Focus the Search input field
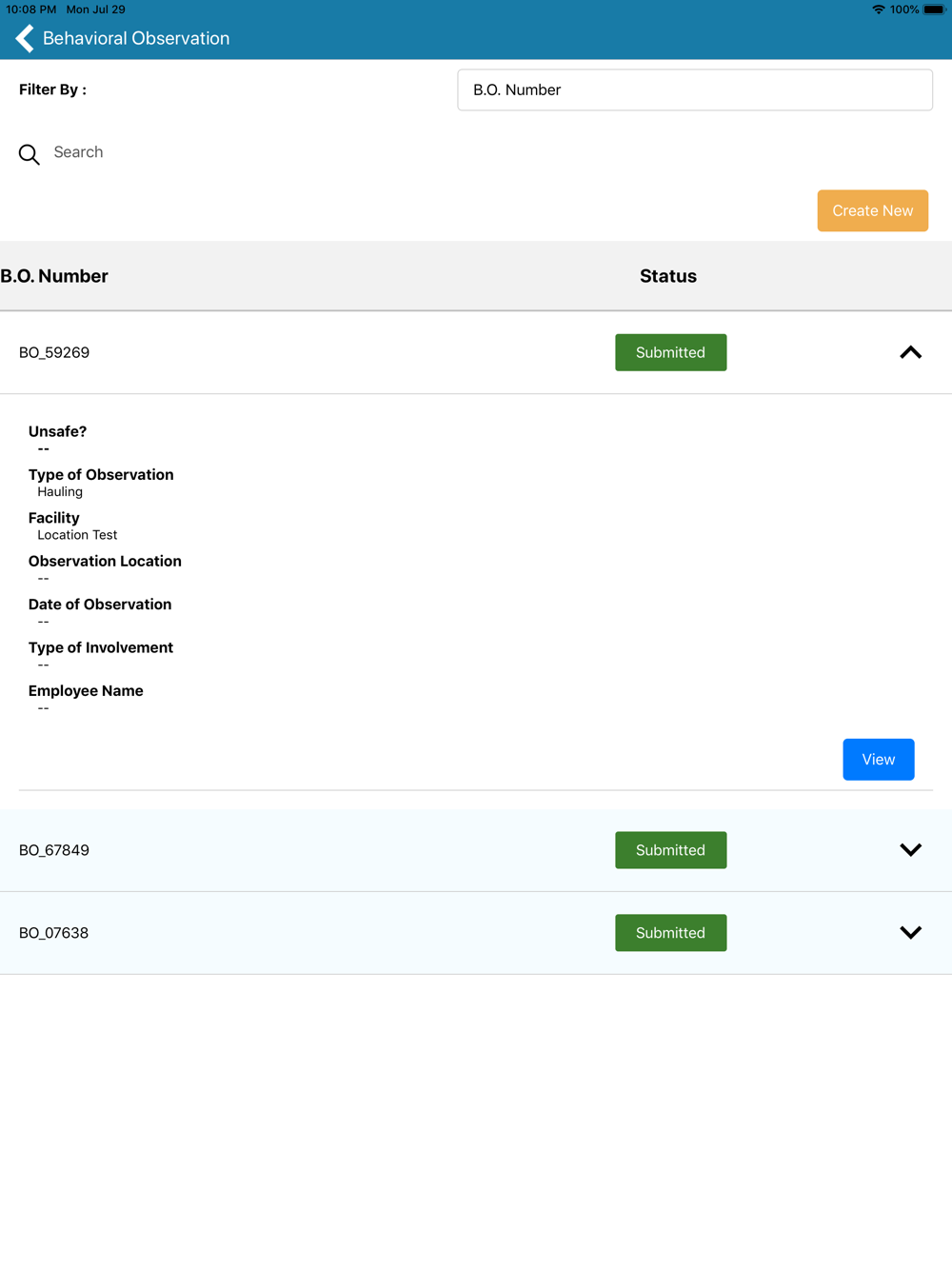This screenshot has height=1270, width=952. pos(286,152)
